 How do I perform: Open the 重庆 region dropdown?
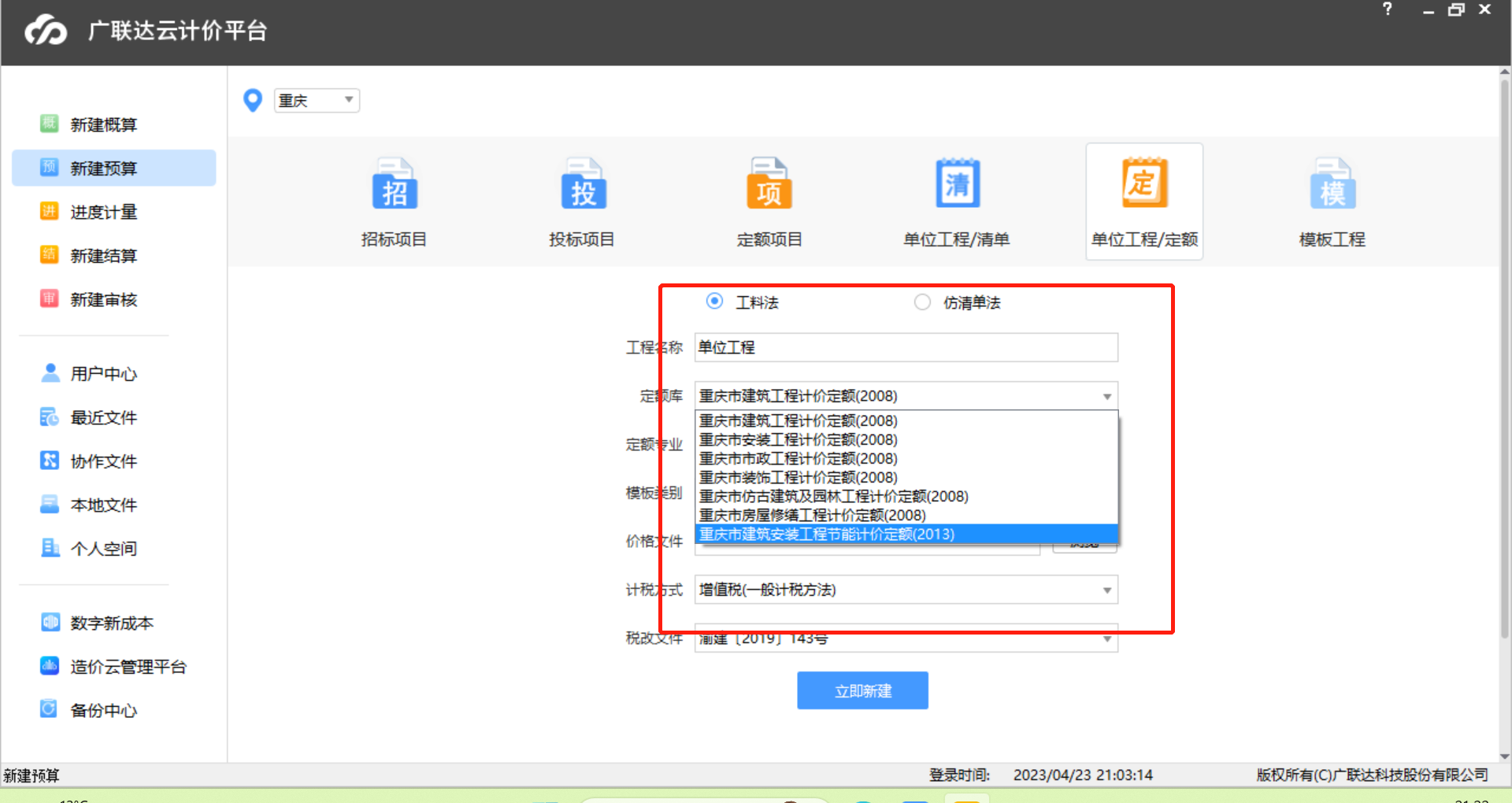(x=317, y=100)
